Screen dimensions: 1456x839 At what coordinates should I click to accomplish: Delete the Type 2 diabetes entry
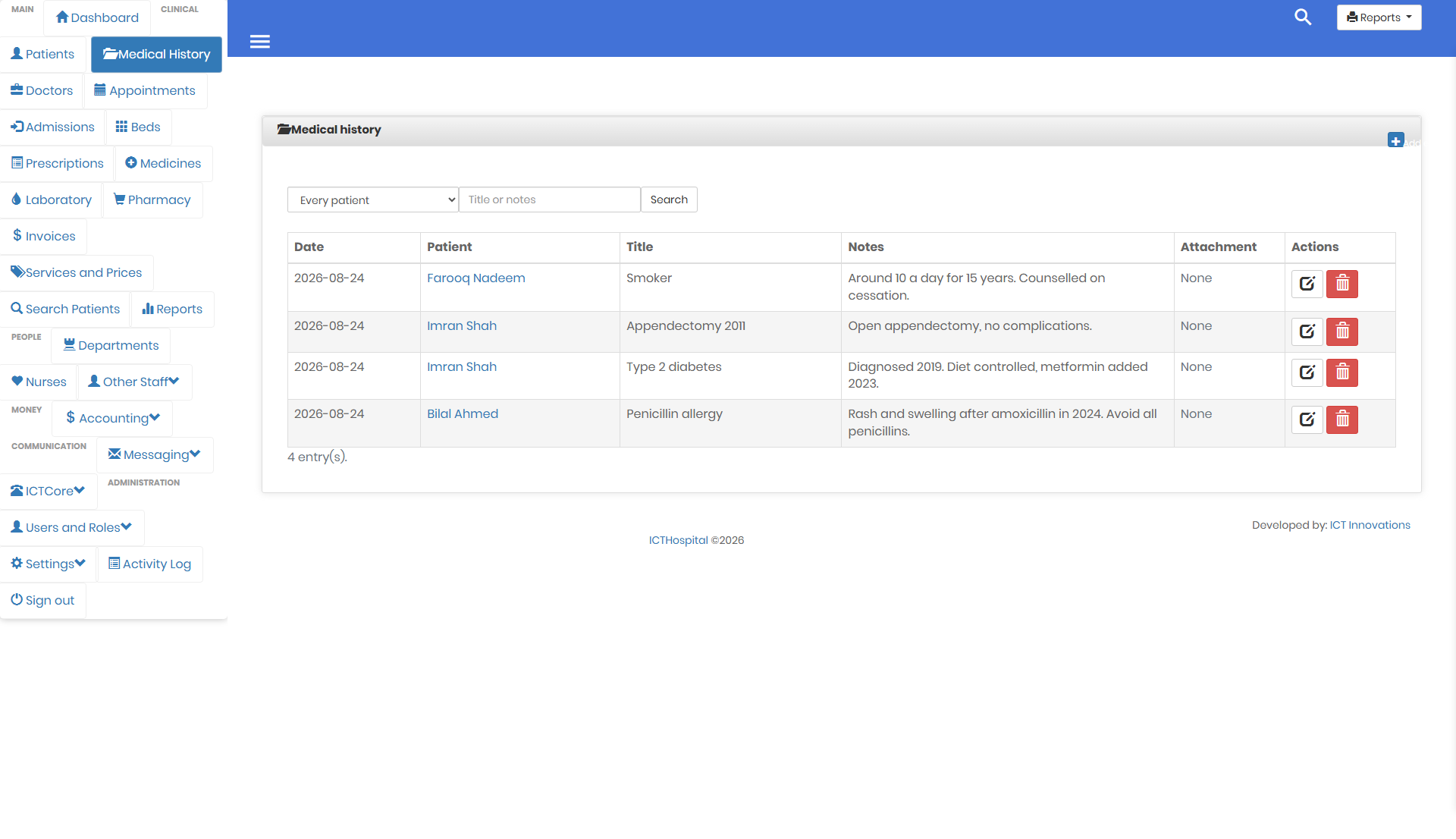pos(1341,372)
